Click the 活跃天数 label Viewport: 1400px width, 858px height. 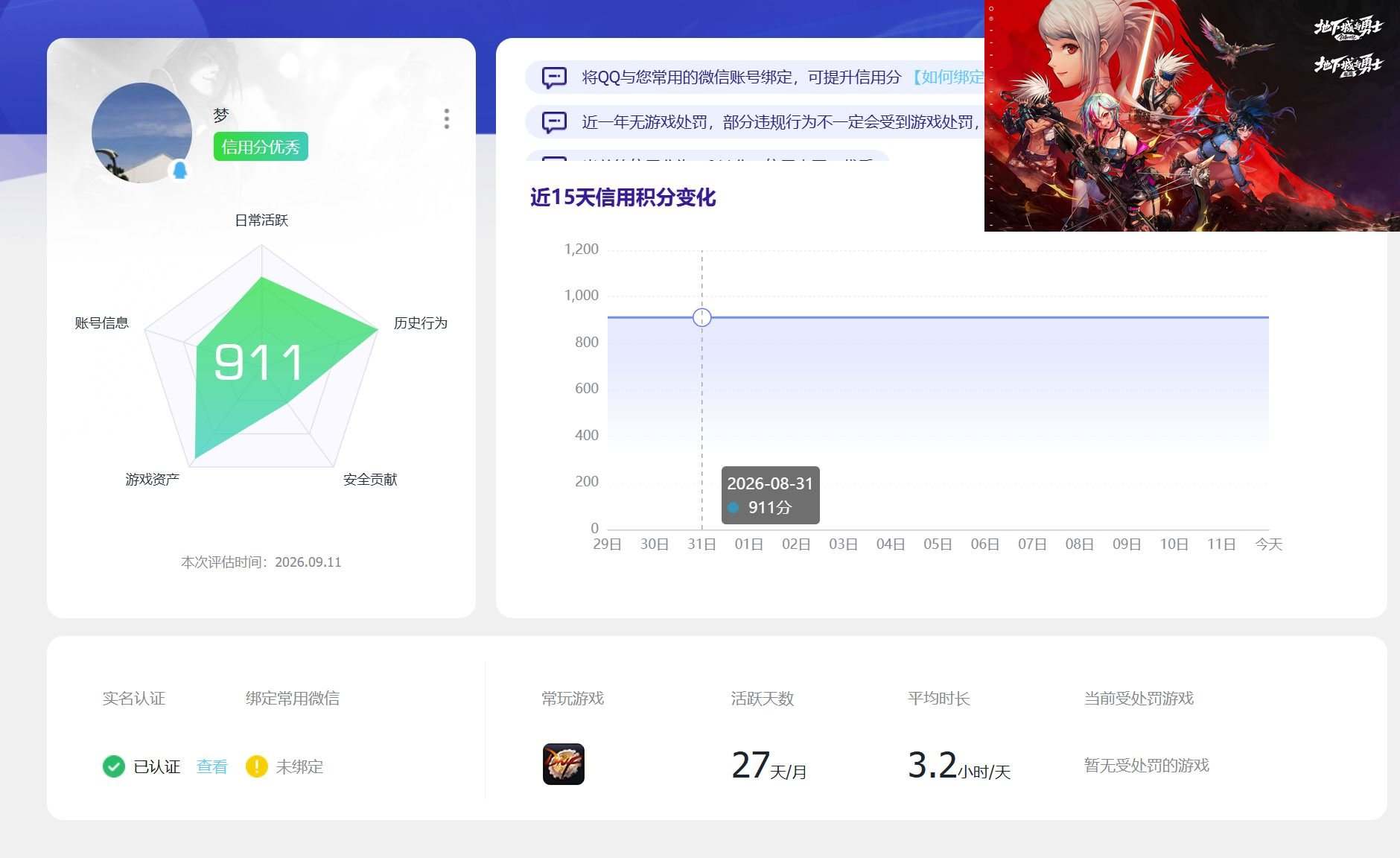tap(763, 699)
